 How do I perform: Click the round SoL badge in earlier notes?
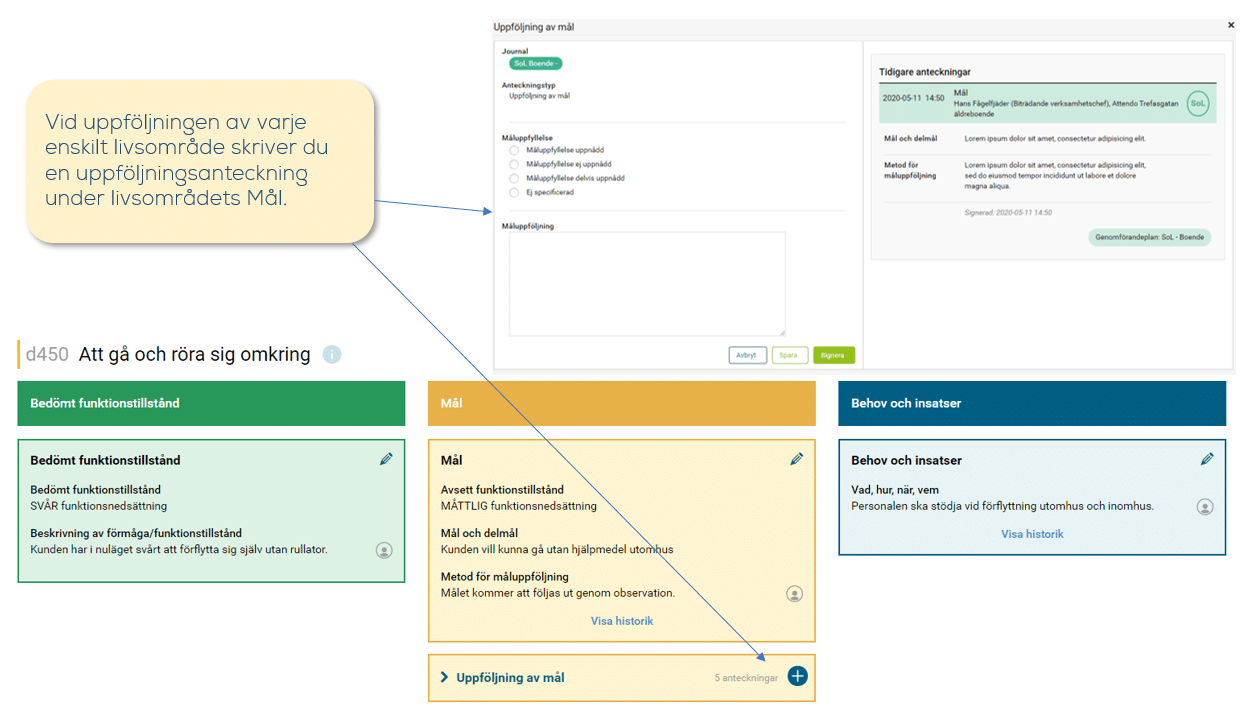tap(1198, 103)
